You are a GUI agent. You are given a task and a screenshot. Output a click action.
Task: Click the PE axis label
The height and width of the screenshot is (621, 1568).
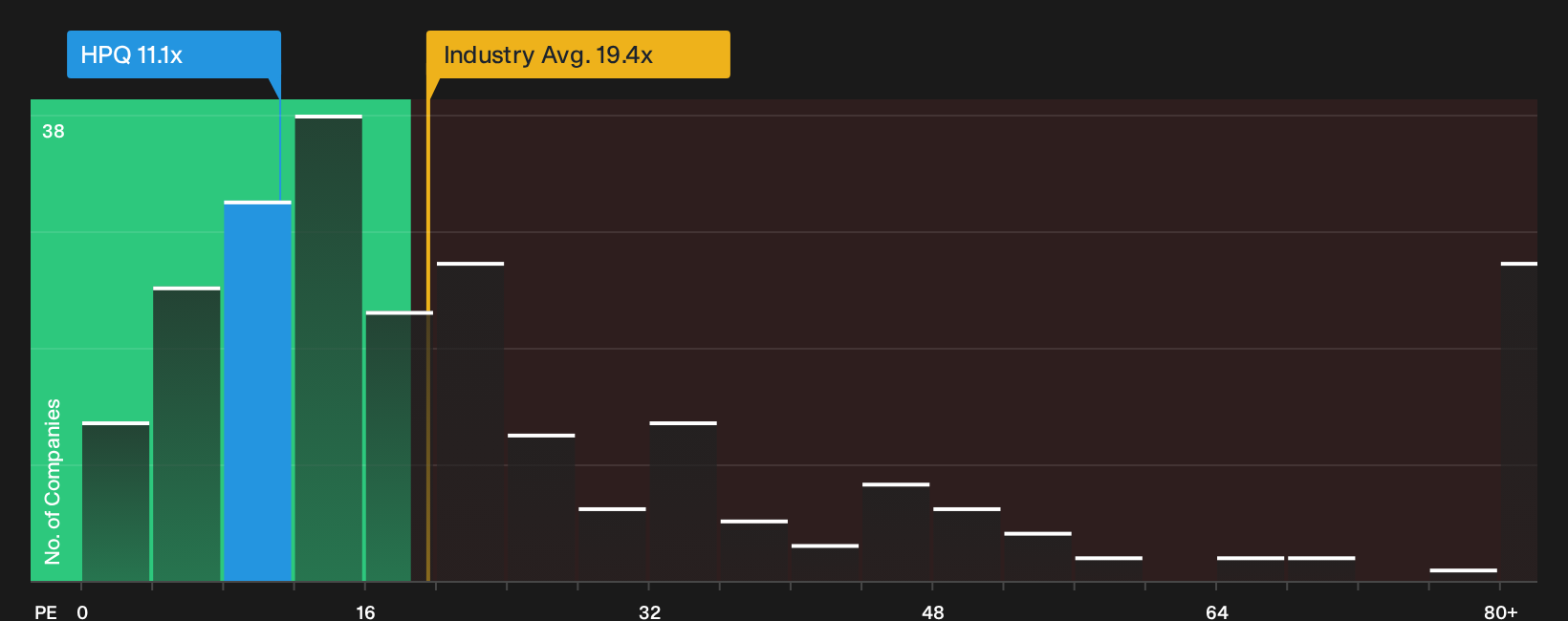click(x=46, y=611)
